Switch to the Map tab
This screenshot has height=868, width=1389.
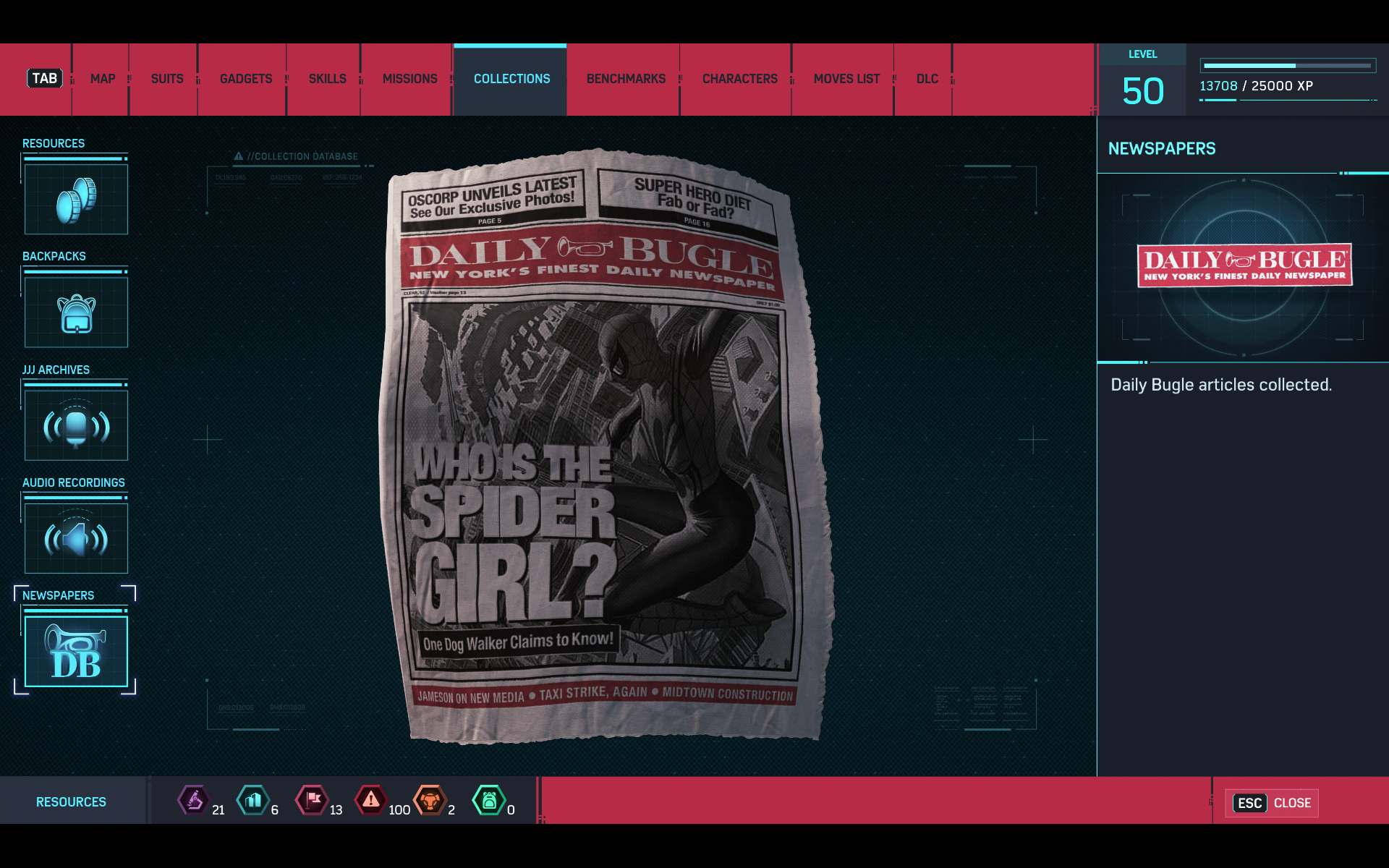(x=103, y=79)
